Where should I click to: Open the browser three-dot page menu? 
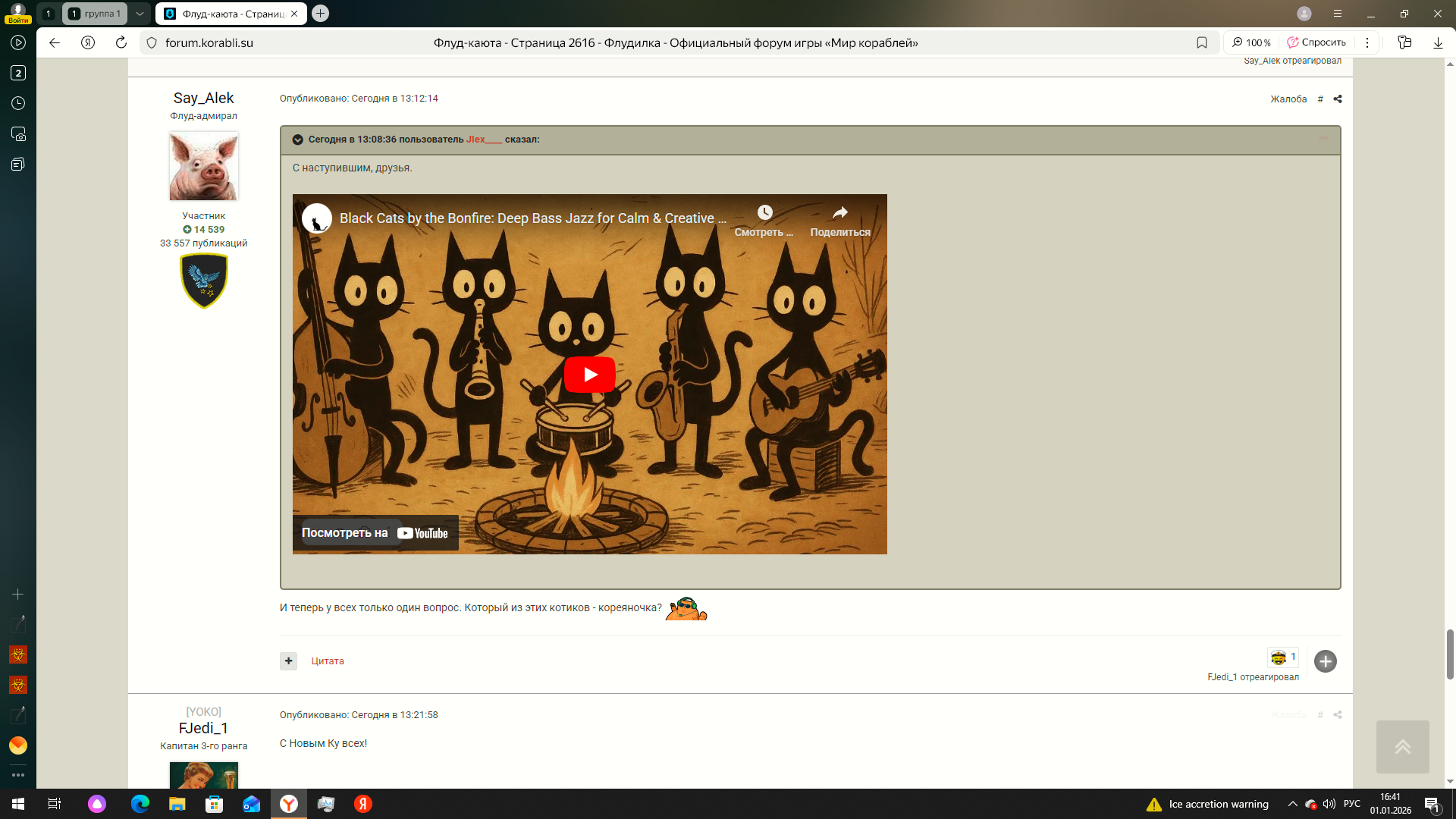tap(1367, 43)
